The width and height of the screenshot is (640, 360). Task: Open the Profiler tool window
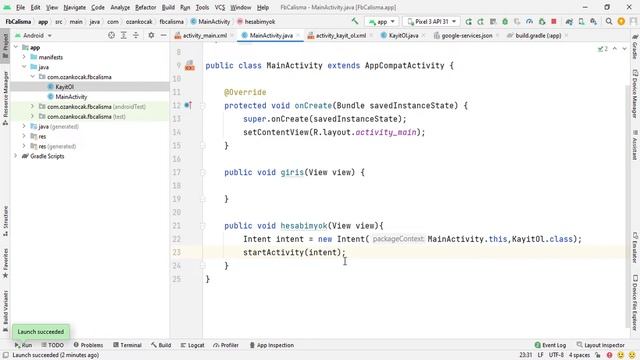(226, 345)
